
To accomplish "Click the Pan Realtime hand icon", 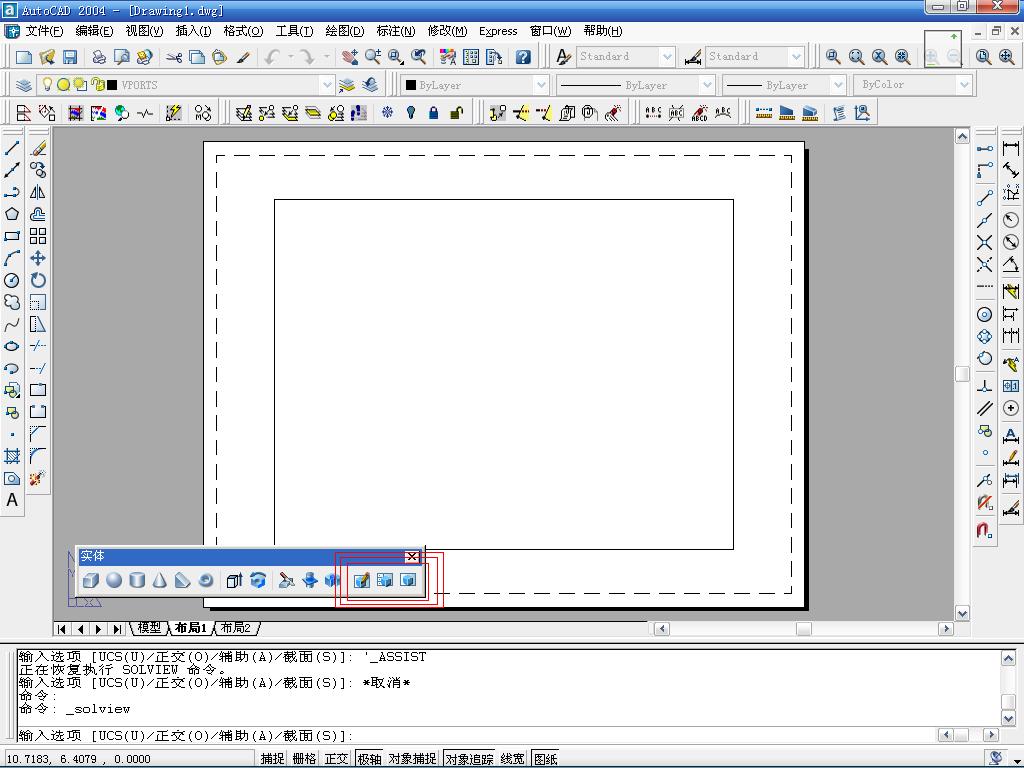I will click(350, 57).
